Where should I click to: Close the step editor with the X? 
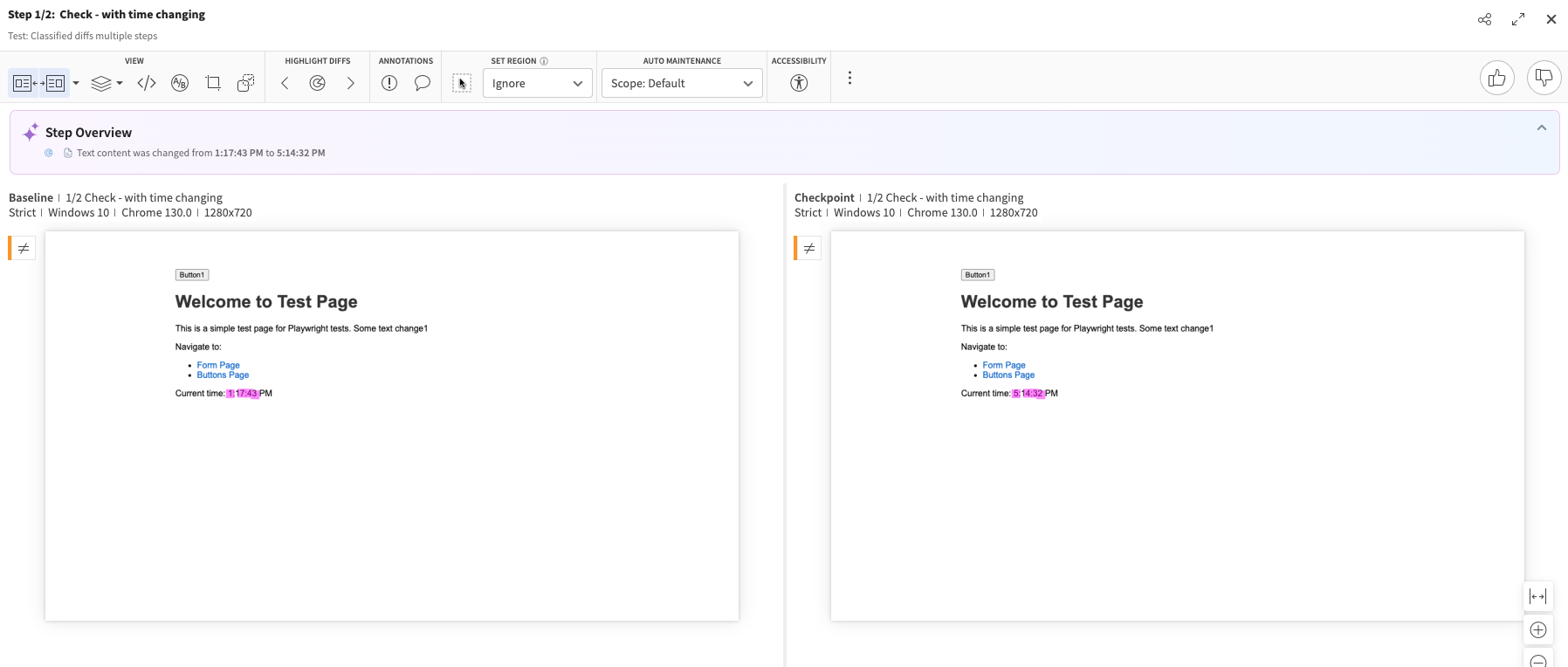[x=1551, y=19]
